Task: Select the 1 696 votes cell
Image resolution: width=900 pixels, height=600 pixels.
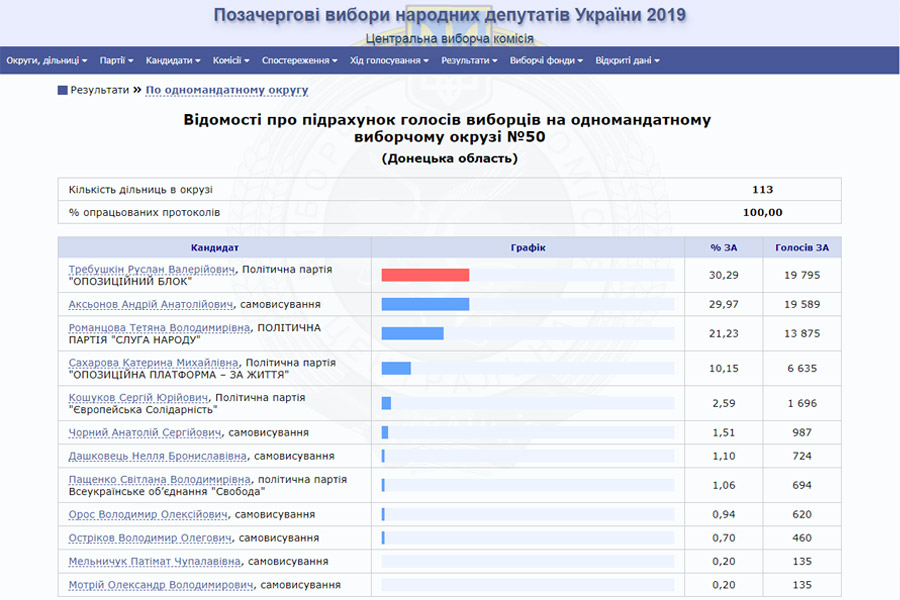Action: (802, 404)
